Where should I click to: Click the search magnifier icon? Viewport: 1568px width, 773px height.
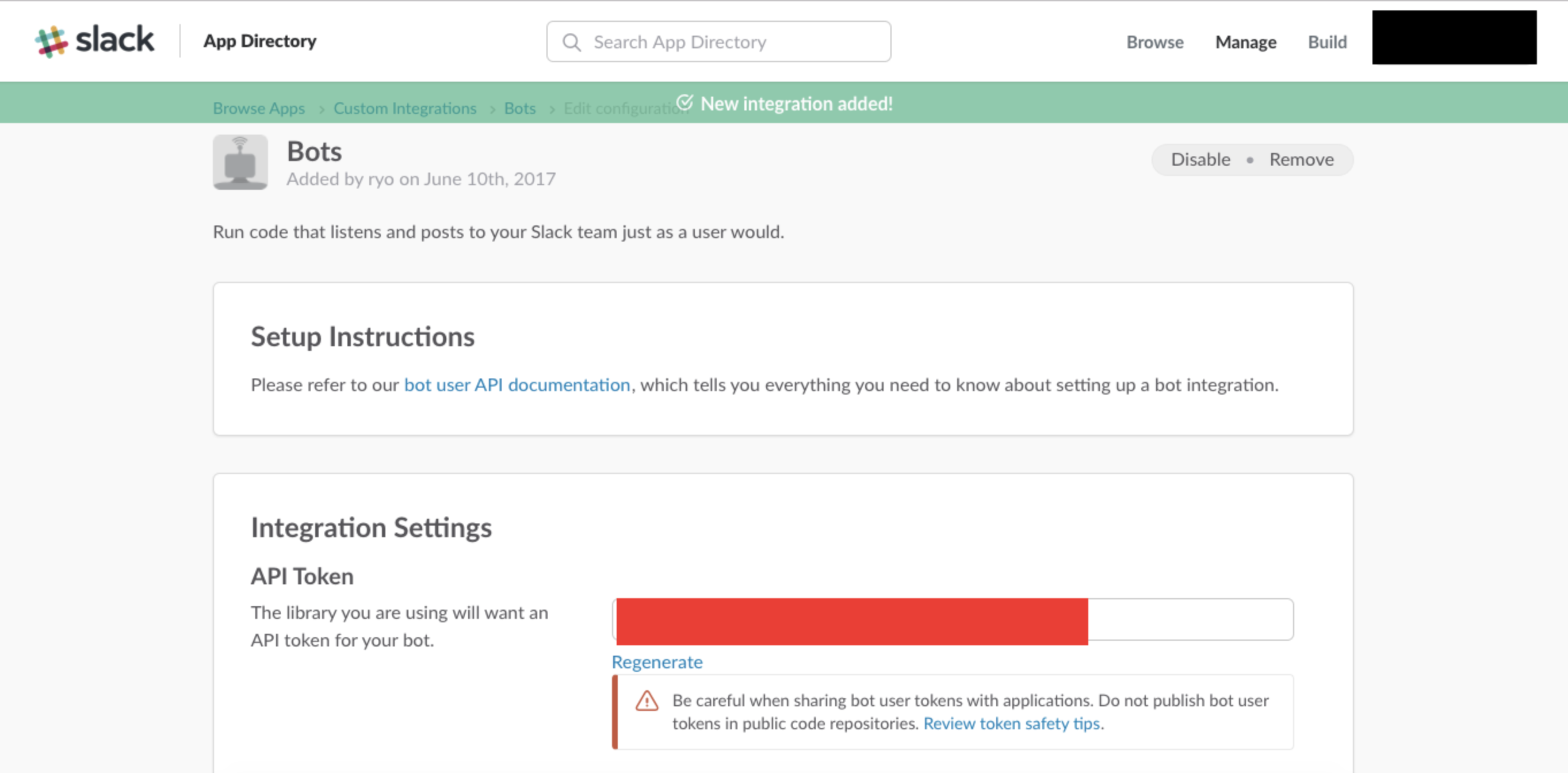tap(571, 42)
